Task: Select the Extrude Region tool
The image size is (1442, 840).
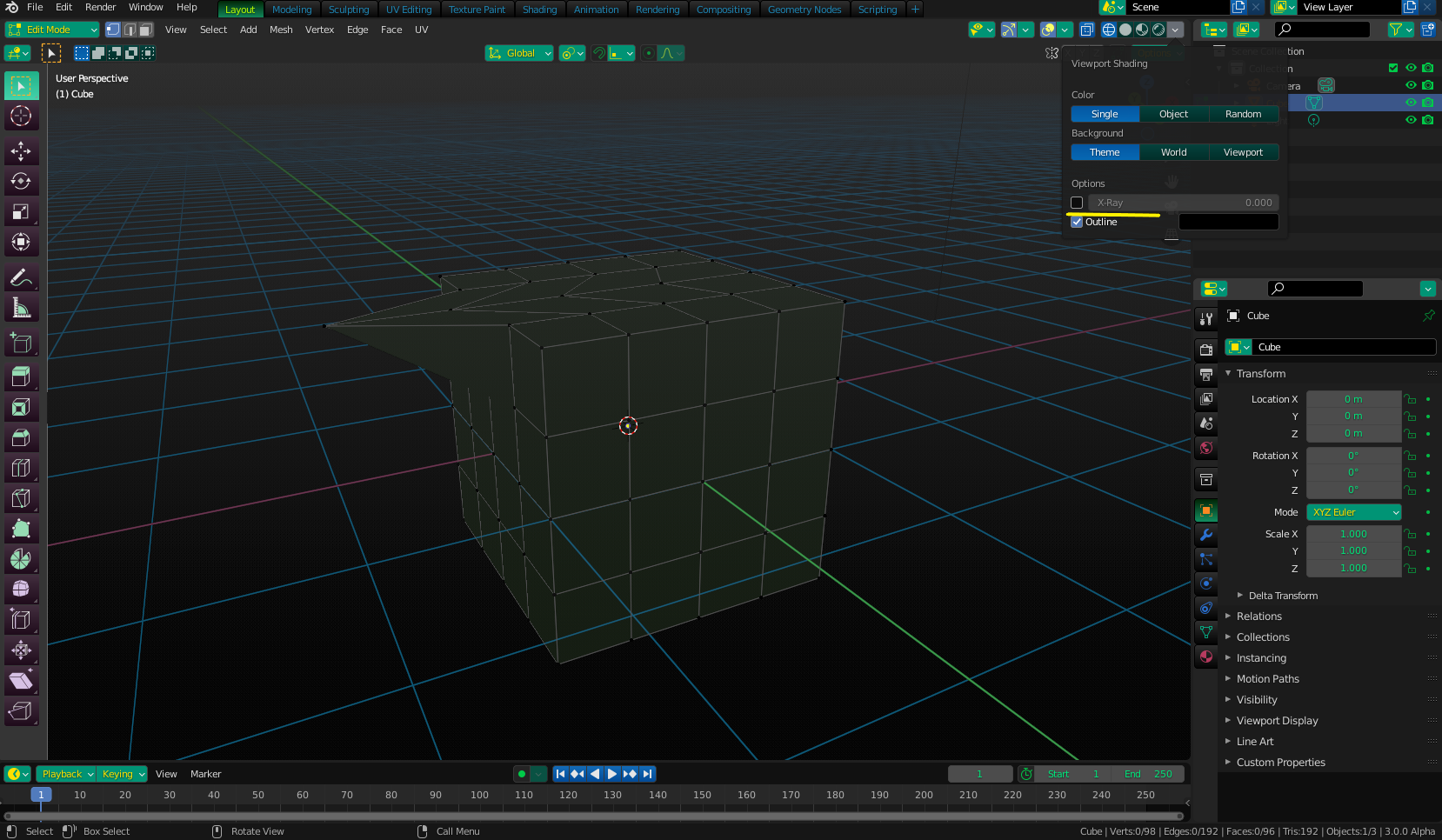Action: (21, 377)
